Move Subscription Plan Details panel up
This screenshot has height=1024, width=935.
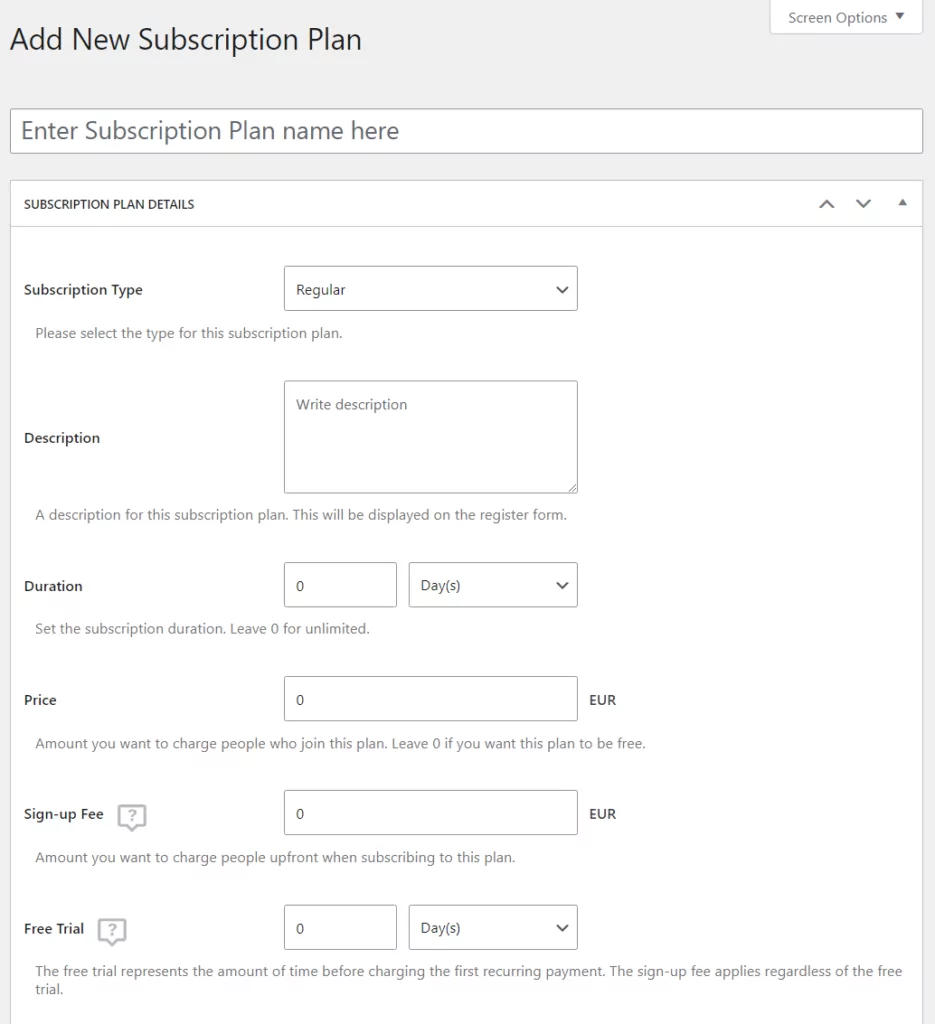pos(827,204)
